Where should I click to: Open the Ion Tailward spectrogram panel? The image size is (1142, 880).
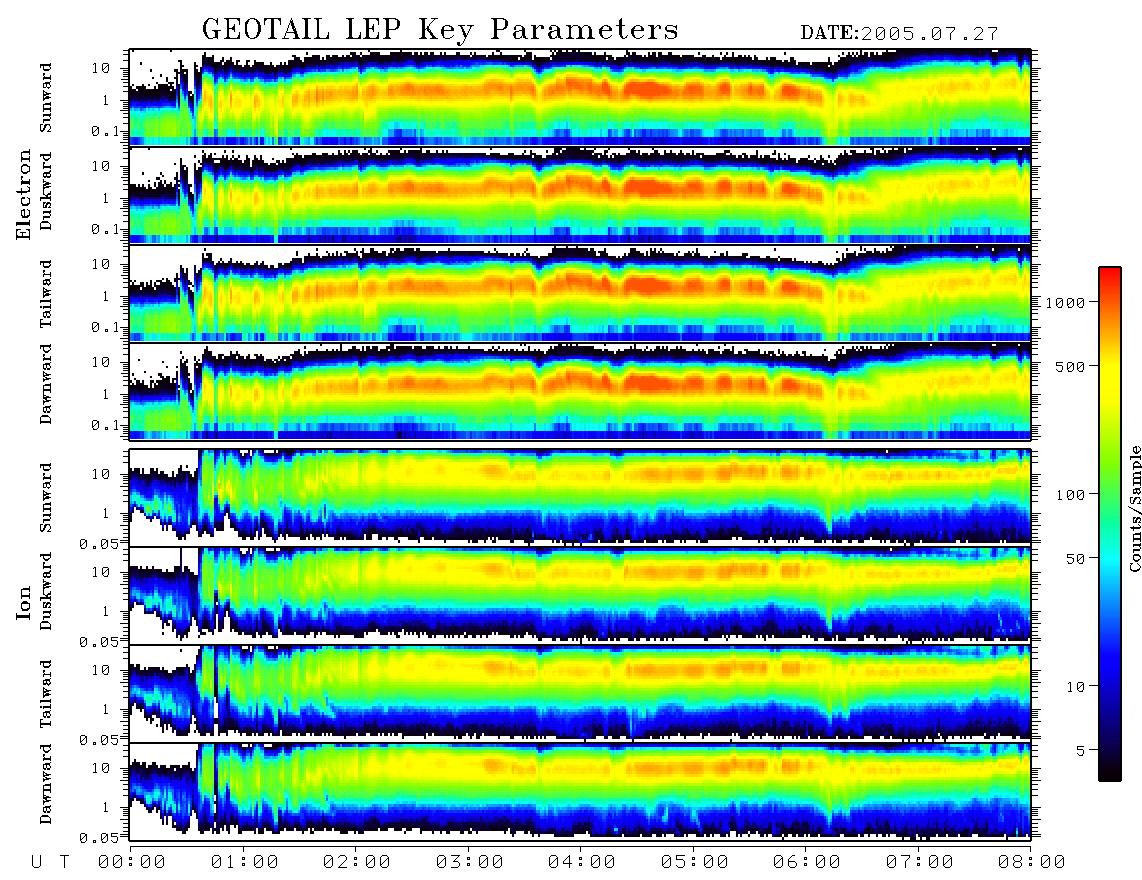coord(580,694)
